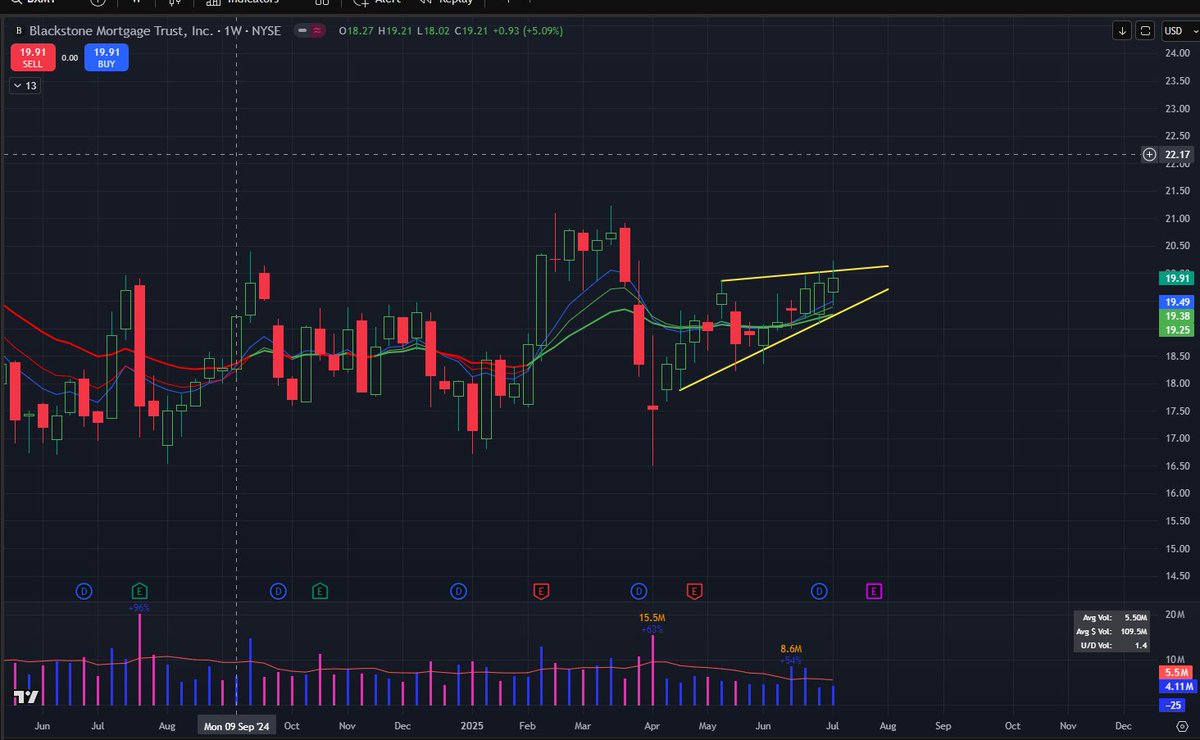Click the dividend D marker near April 2025
Viewport: 1200px width, 740px height.
(x=639, y=592)
